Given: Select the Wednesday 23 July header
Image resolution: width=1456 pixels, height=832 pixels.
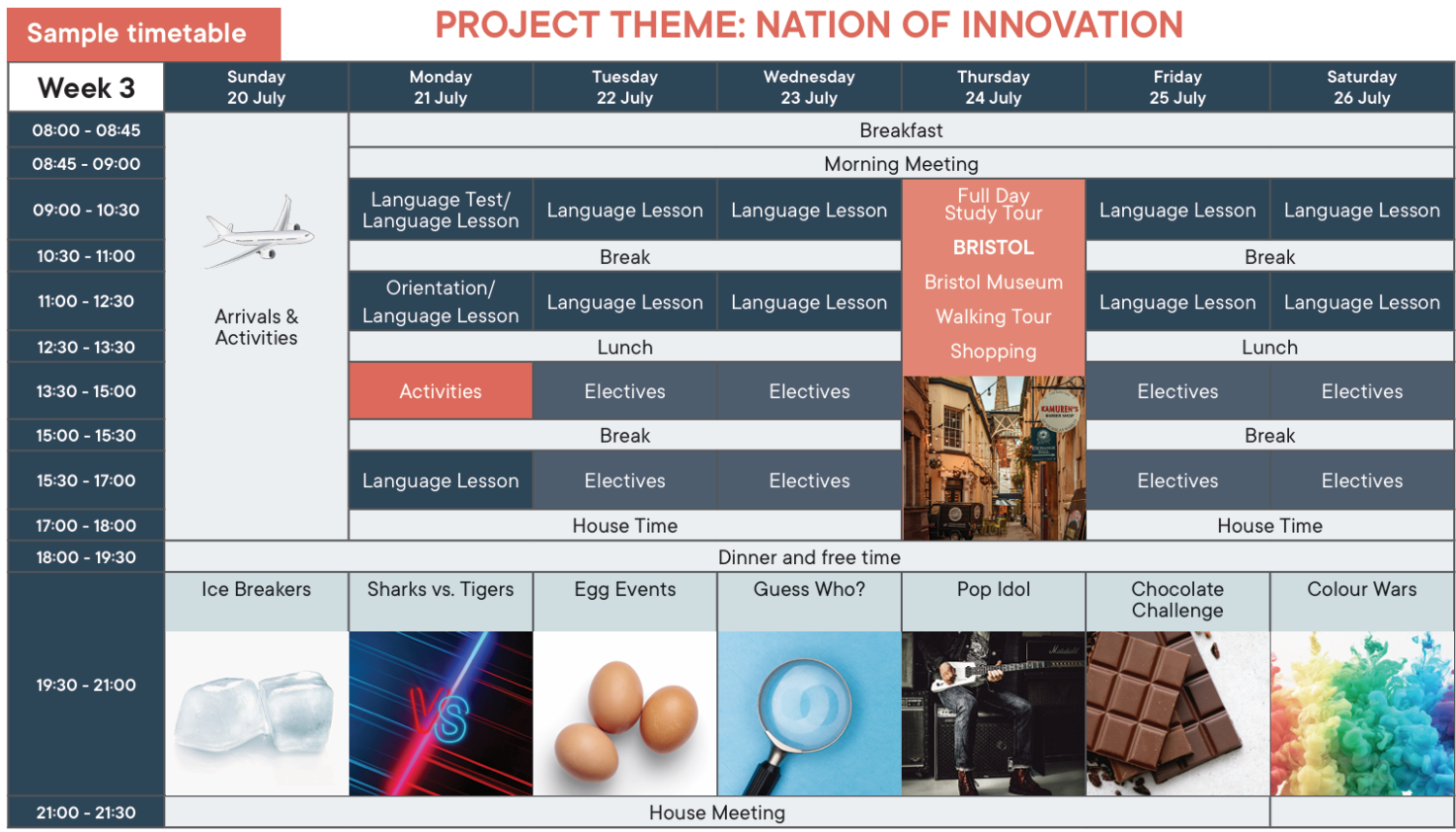Looking at the screenshot, I should [810, 87].
